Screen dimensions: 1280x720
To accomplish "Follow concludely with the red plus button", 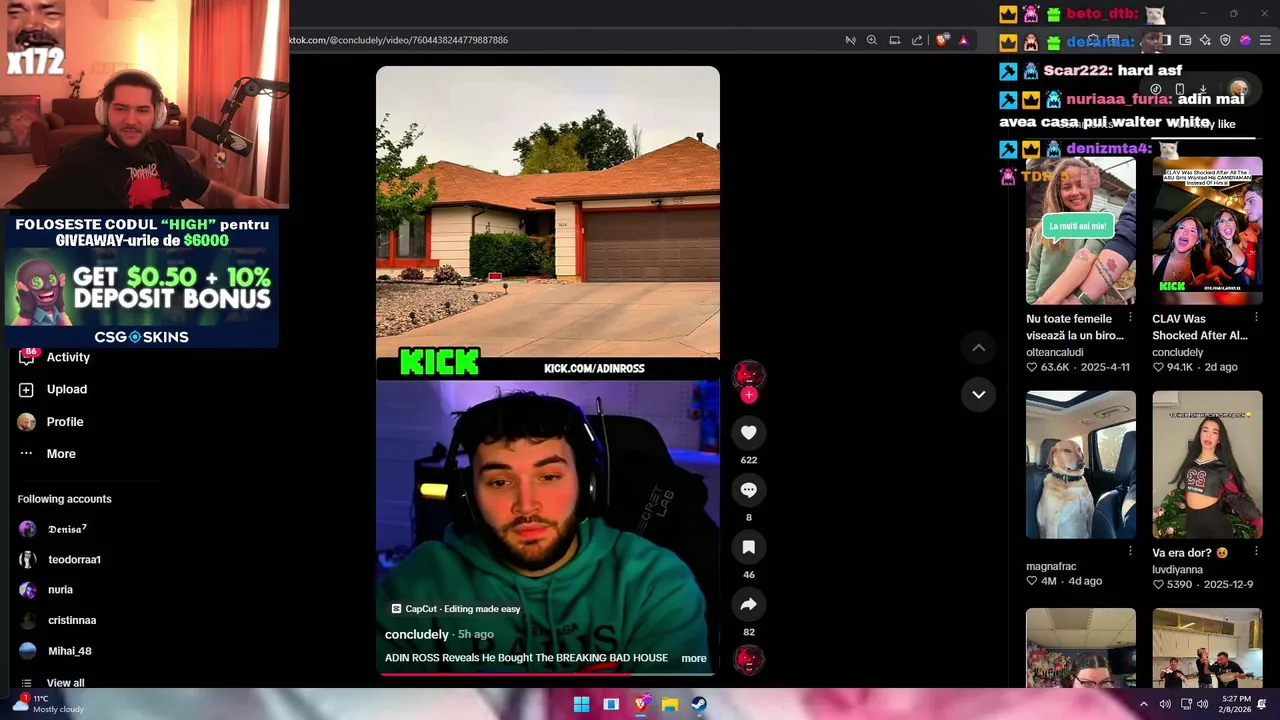I will click(748, 395).
